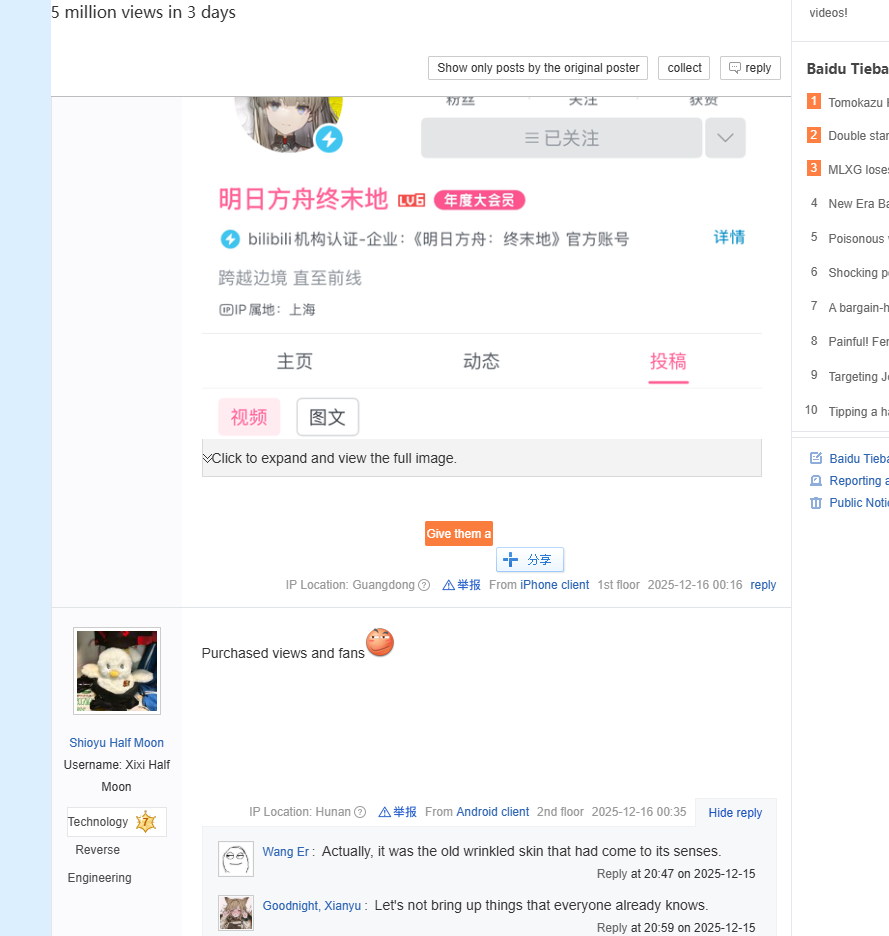Click the LV6 level badge
889x936 pixels.
click(x=411, y=200)
